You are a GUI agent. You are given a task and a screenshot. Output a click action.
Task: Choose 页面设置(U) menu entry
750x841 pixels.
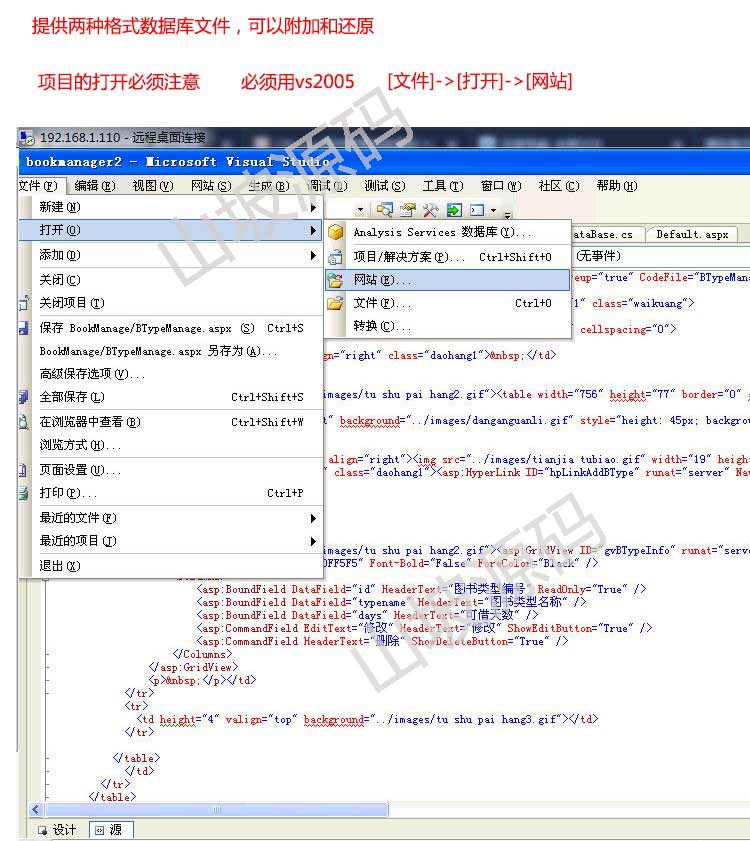(x=171, y=470)
